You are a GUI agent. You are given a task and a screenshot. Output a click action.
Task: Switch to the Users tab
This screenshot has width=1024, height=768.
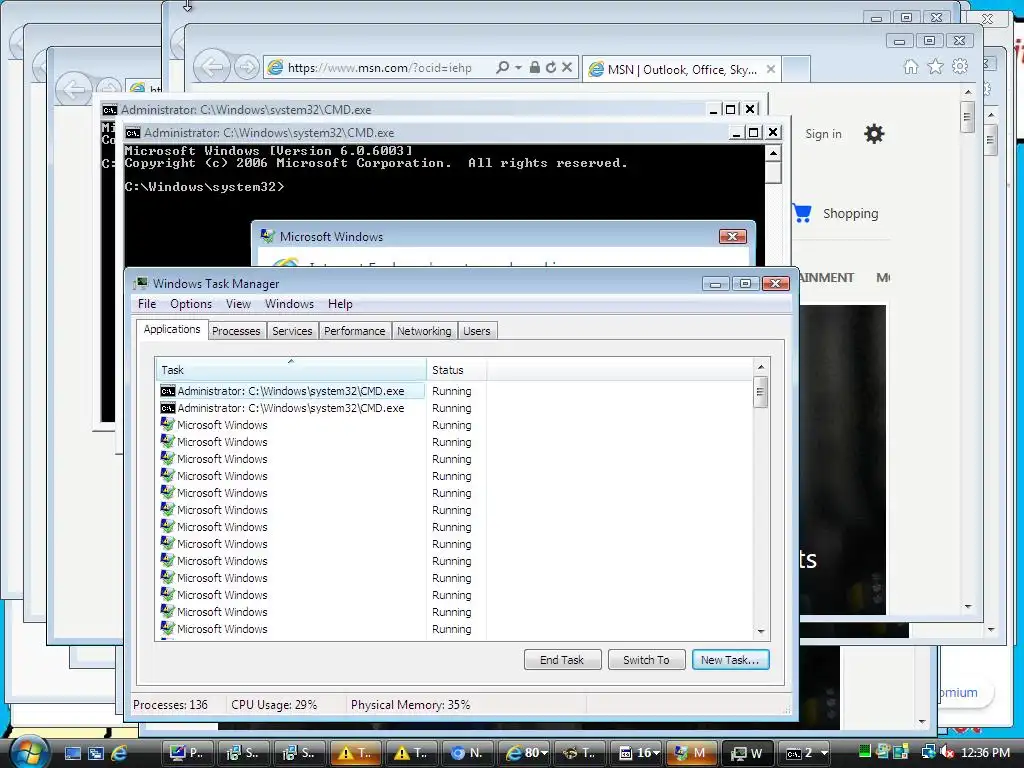click(477, 331)
